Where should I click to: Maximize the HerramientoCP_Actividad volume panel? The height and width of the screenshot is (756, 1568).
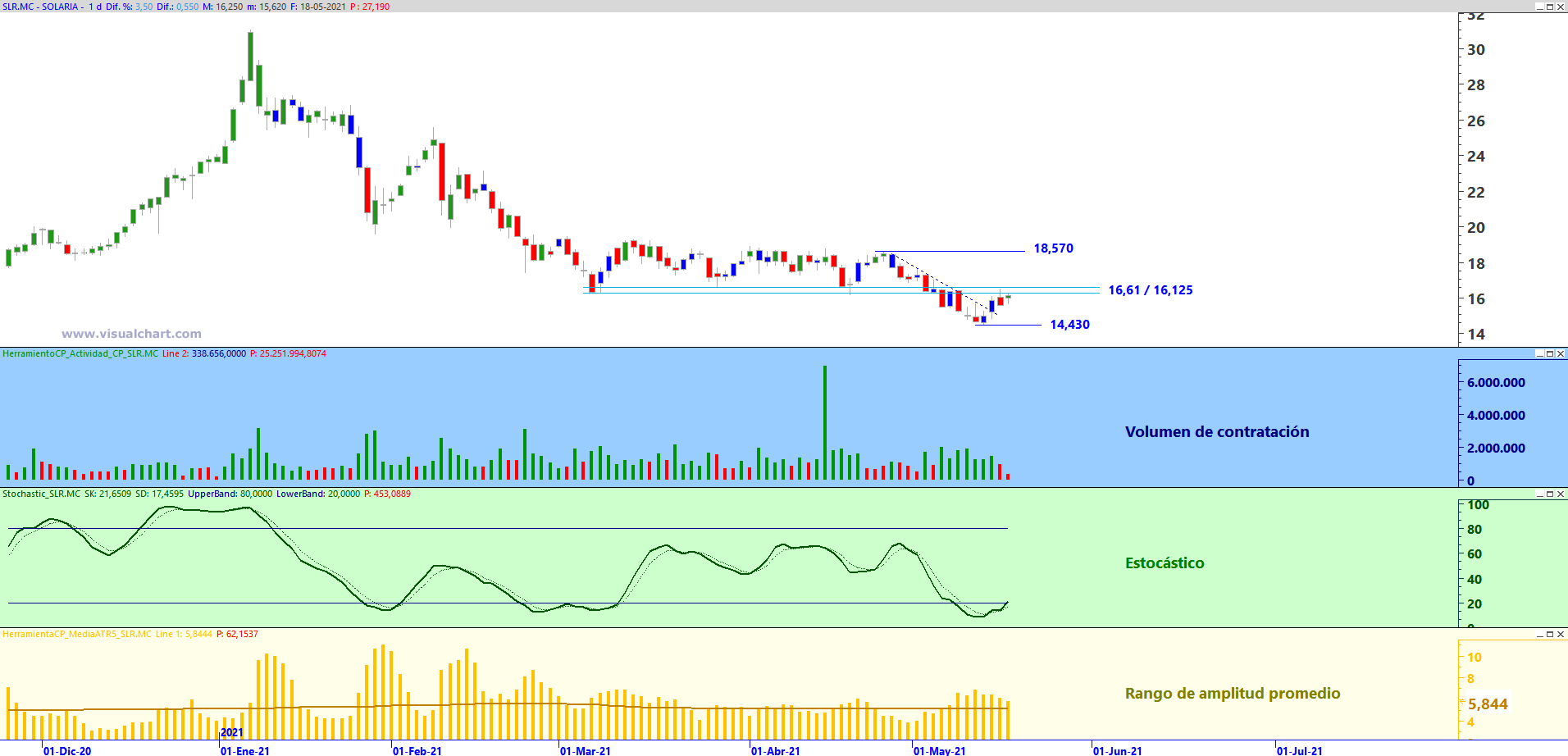click(1550, 353)
